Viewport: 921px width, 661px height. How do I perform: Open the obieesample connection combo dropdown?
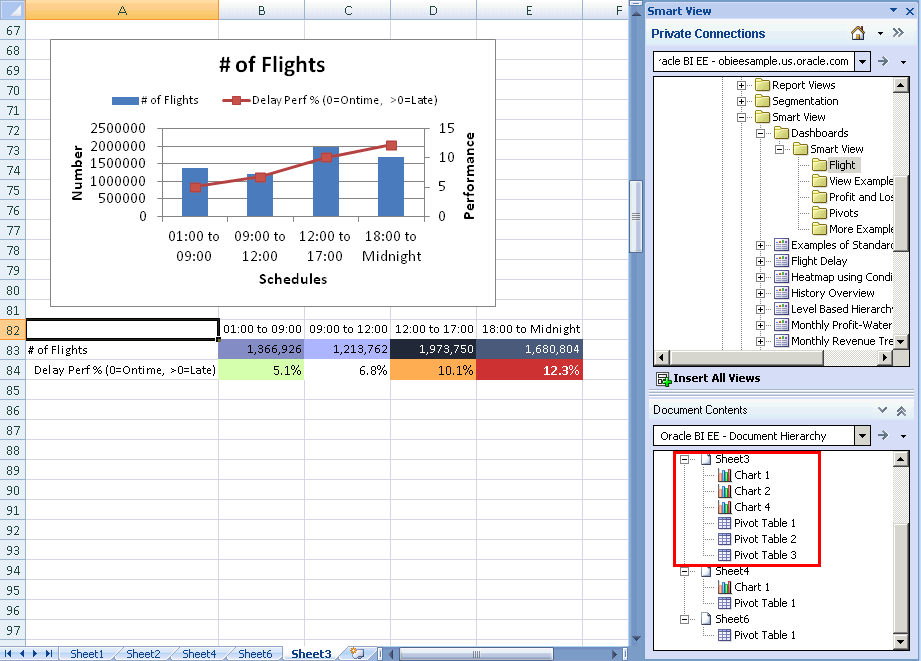click(862, 61)
